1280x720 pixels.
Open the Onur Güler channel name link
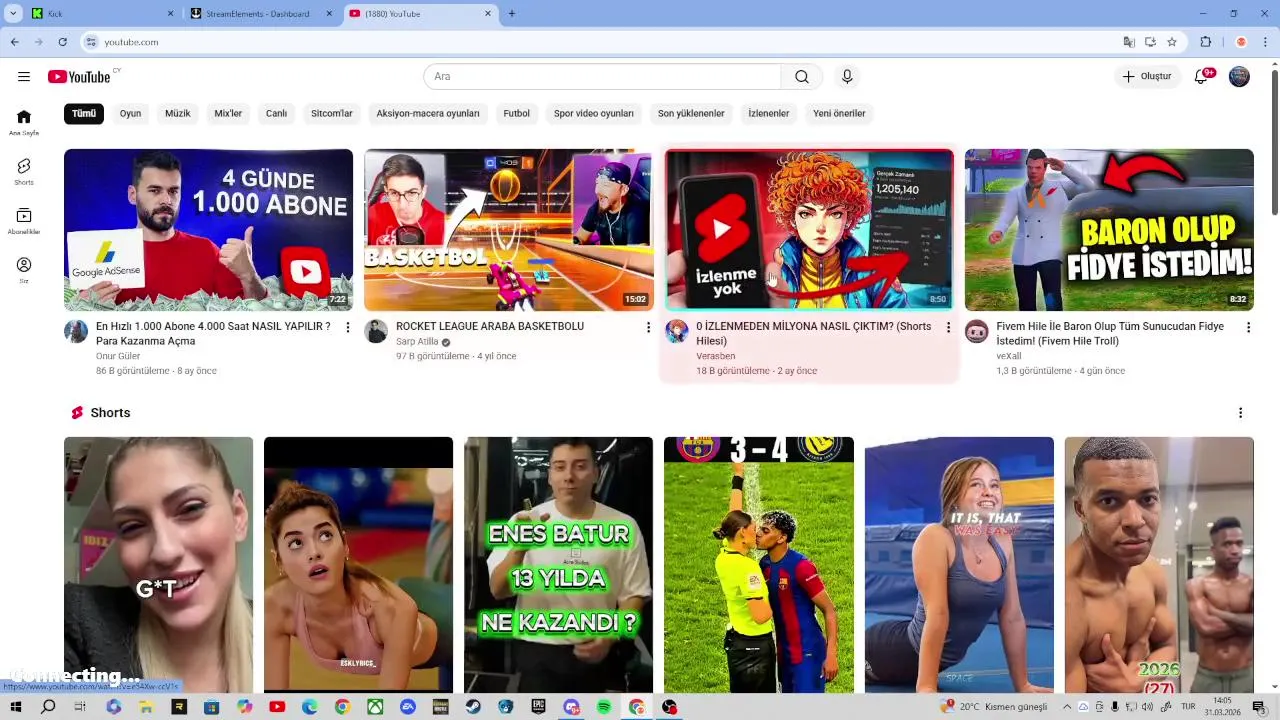(x=118, y=356)
